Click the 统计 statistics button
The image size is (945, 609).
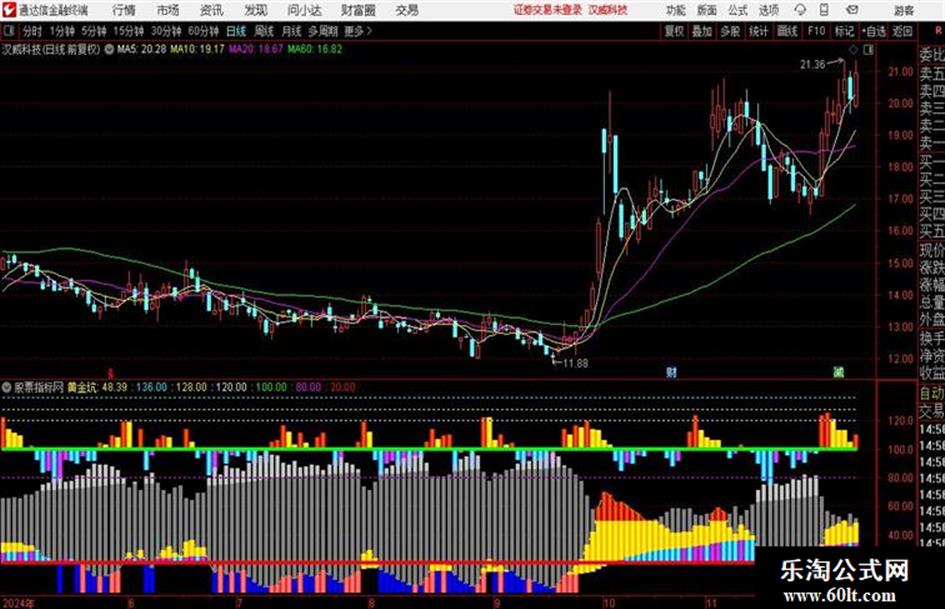tap(759, 31)
